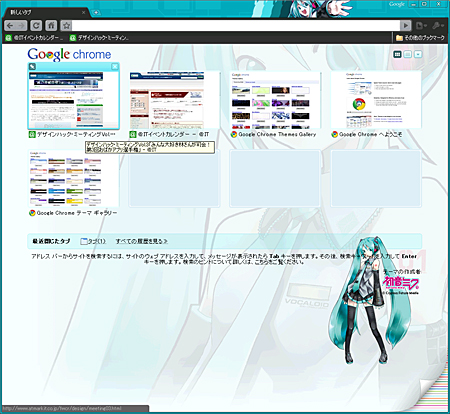Screen dimensions: 450x414
Task: Bookmark this page with star icon
Action: (66, 26)
